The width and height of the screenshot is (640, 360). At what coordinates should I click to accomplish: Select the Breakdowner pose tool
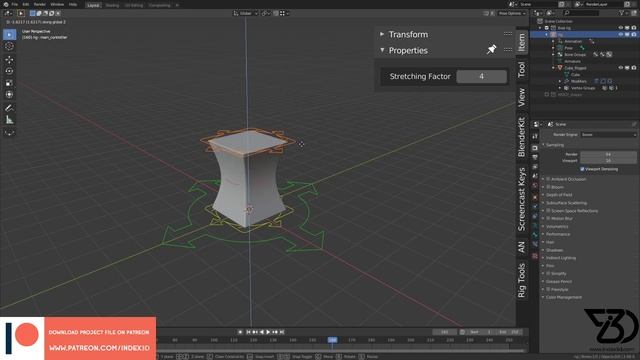[9, 133]
